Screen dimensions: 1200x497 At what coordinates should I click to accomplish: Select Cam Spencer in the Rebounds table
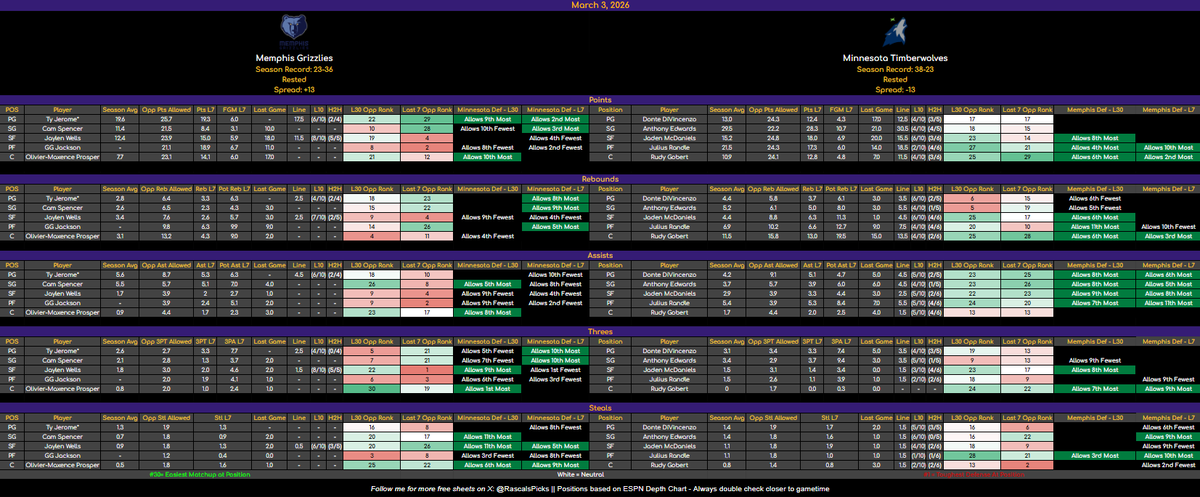tap(63, 209)
